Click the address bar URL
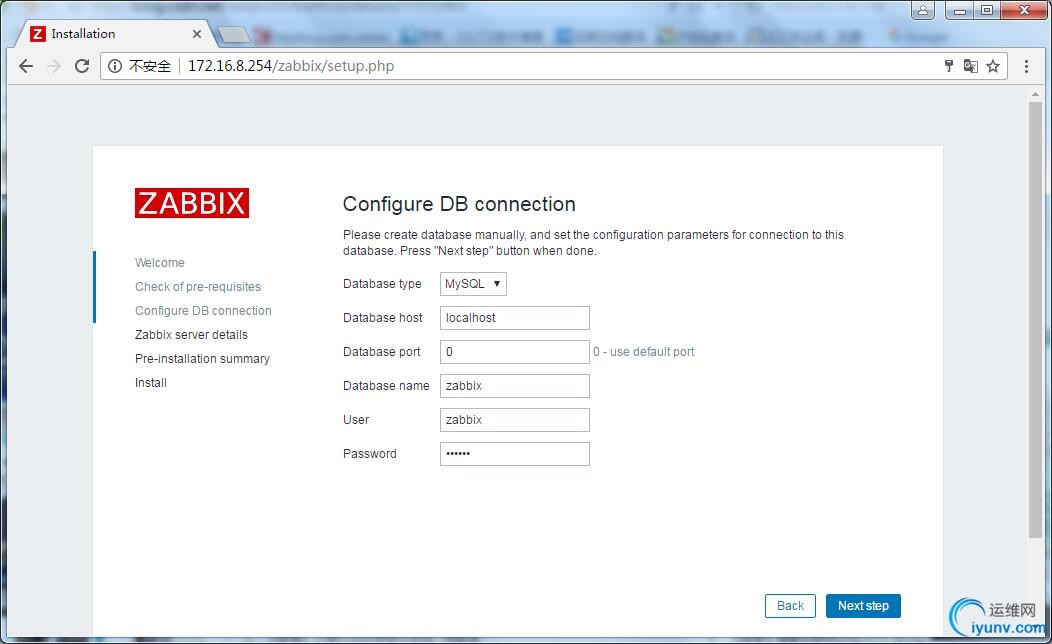The height and width of the screenshot is (644, 1052). pos(291,66)
